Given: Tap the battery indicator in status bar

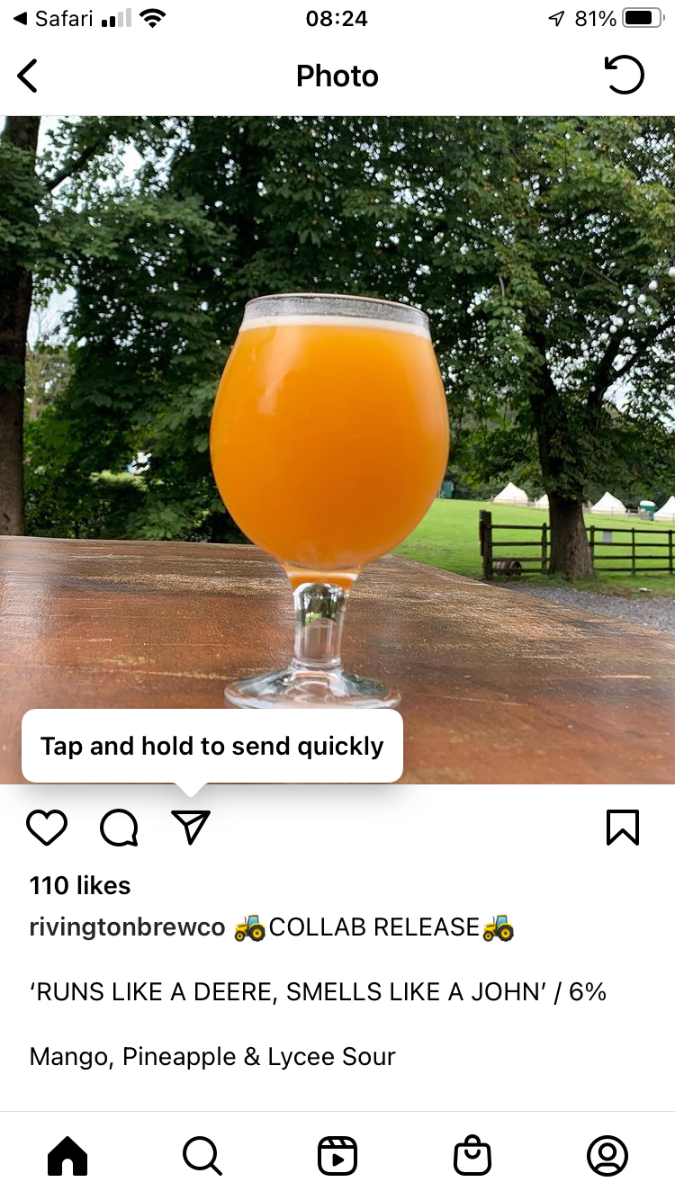Looking at the screenshot, I should click(x=643, y=18).
